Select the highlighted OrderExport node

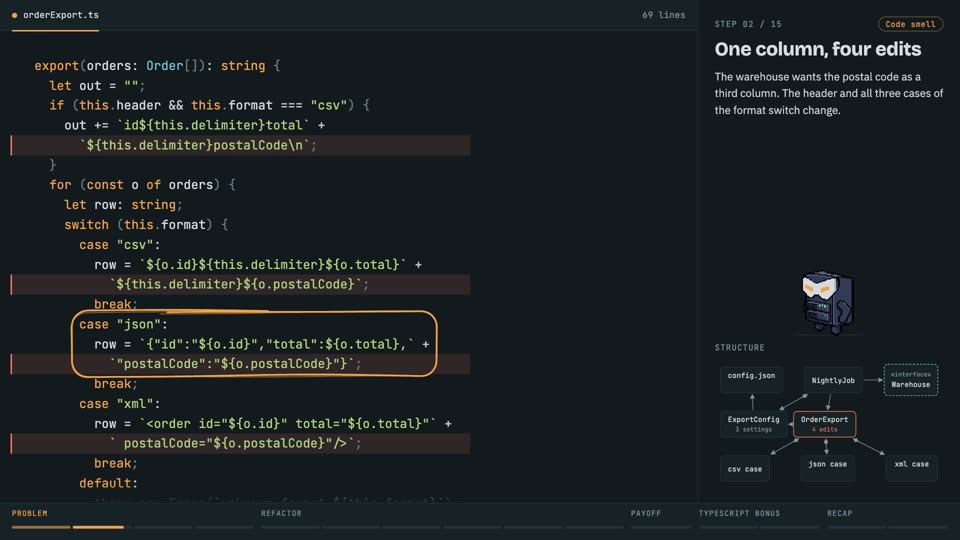(x=824, y=424)
